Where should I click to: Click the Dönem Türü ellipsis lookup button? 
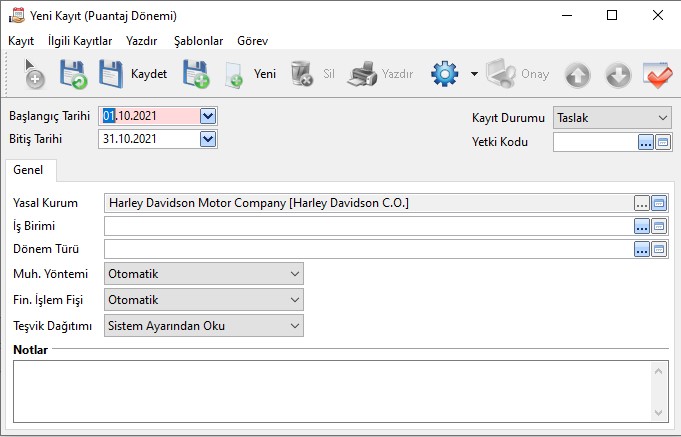coord(642,249)
